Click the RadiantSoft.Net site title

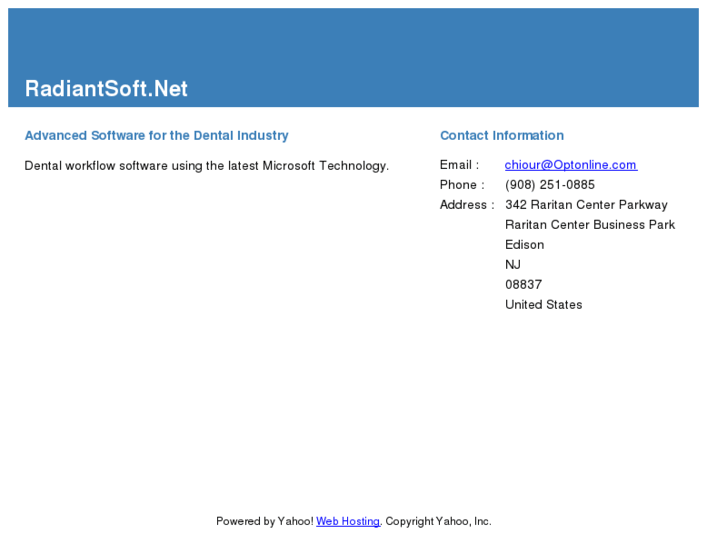point(106,89)
